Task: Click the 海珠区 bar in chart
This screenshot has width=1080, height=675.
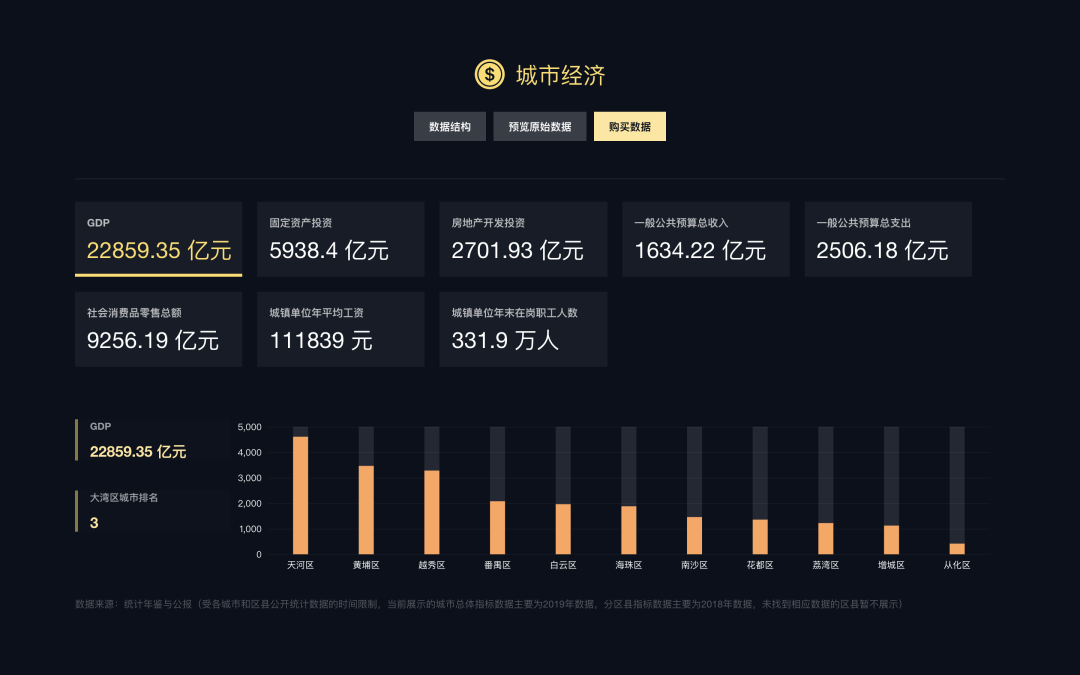Action: coord(629,530)
